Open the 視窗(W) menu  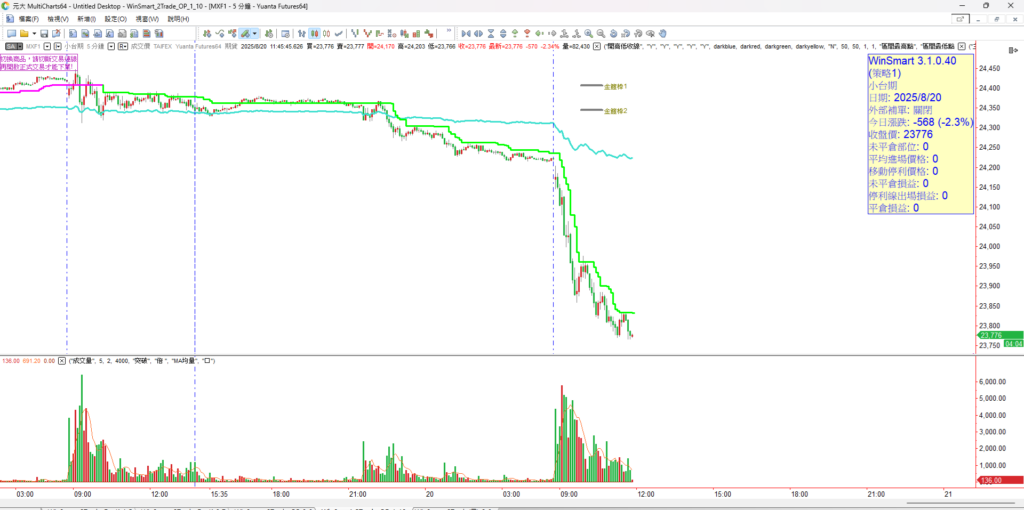coord(147,19)
